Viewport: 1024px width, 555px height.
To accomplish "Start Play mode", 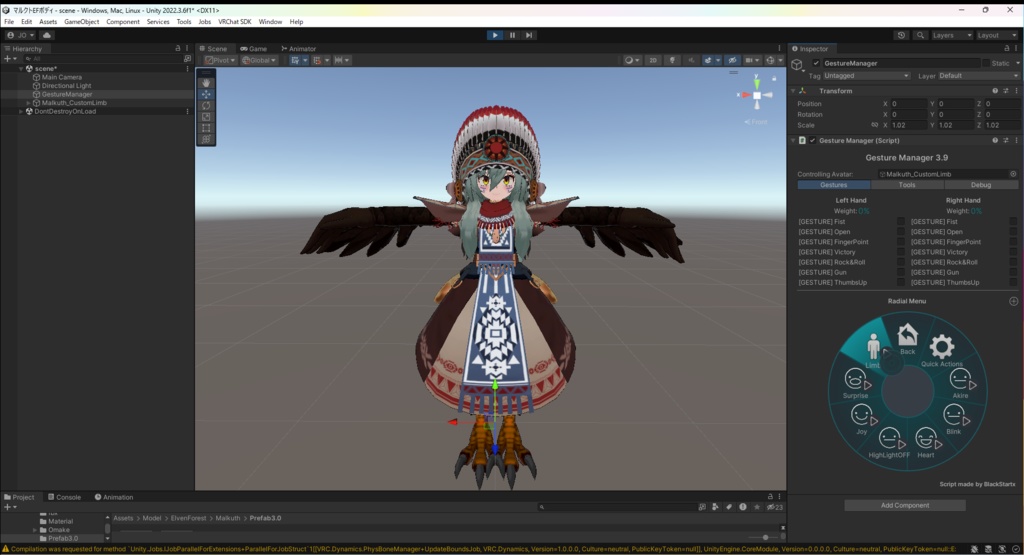I will (495, 35).
